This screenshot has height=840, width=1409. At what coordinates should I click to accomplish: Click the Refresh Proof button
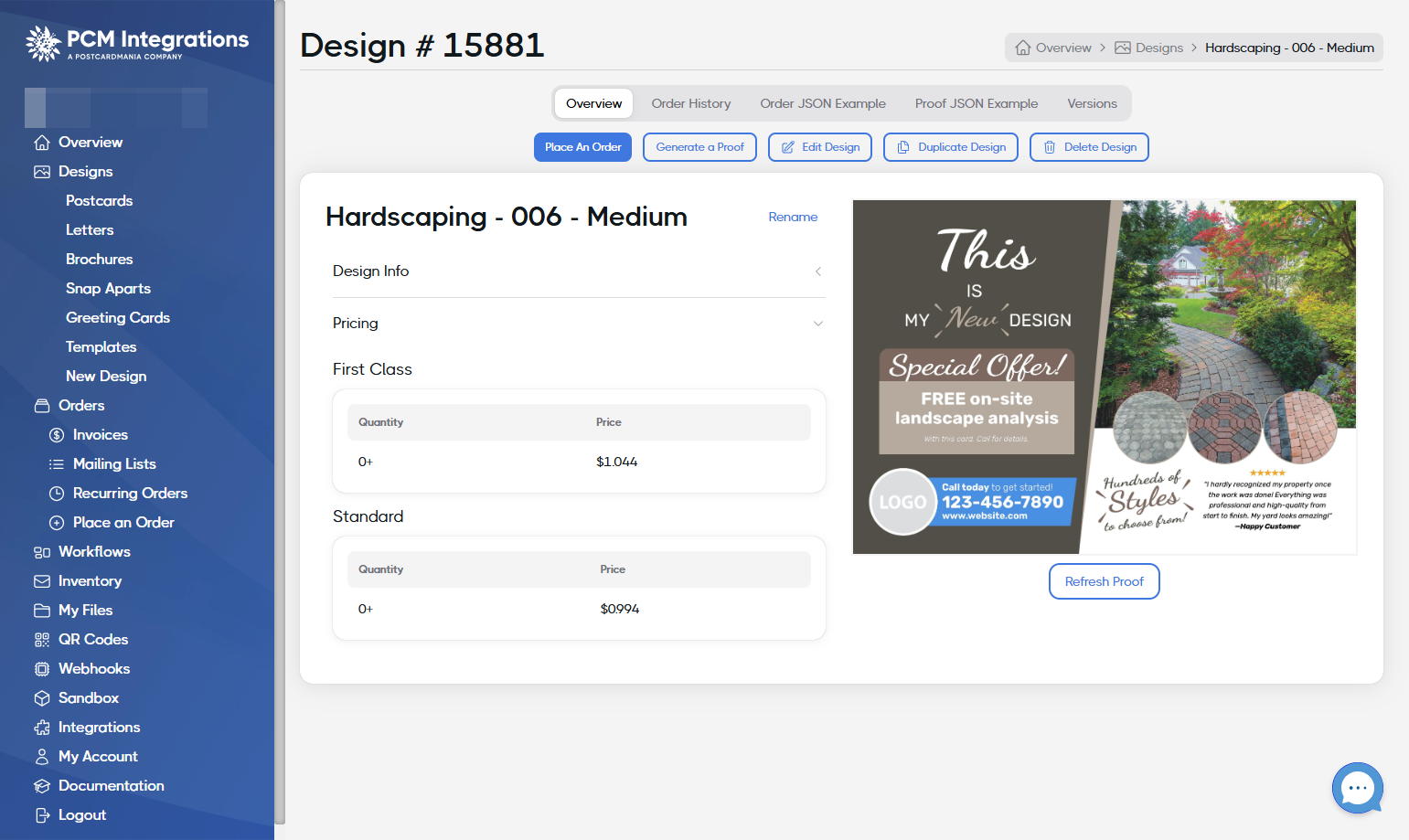click(x=1105, y=581)
